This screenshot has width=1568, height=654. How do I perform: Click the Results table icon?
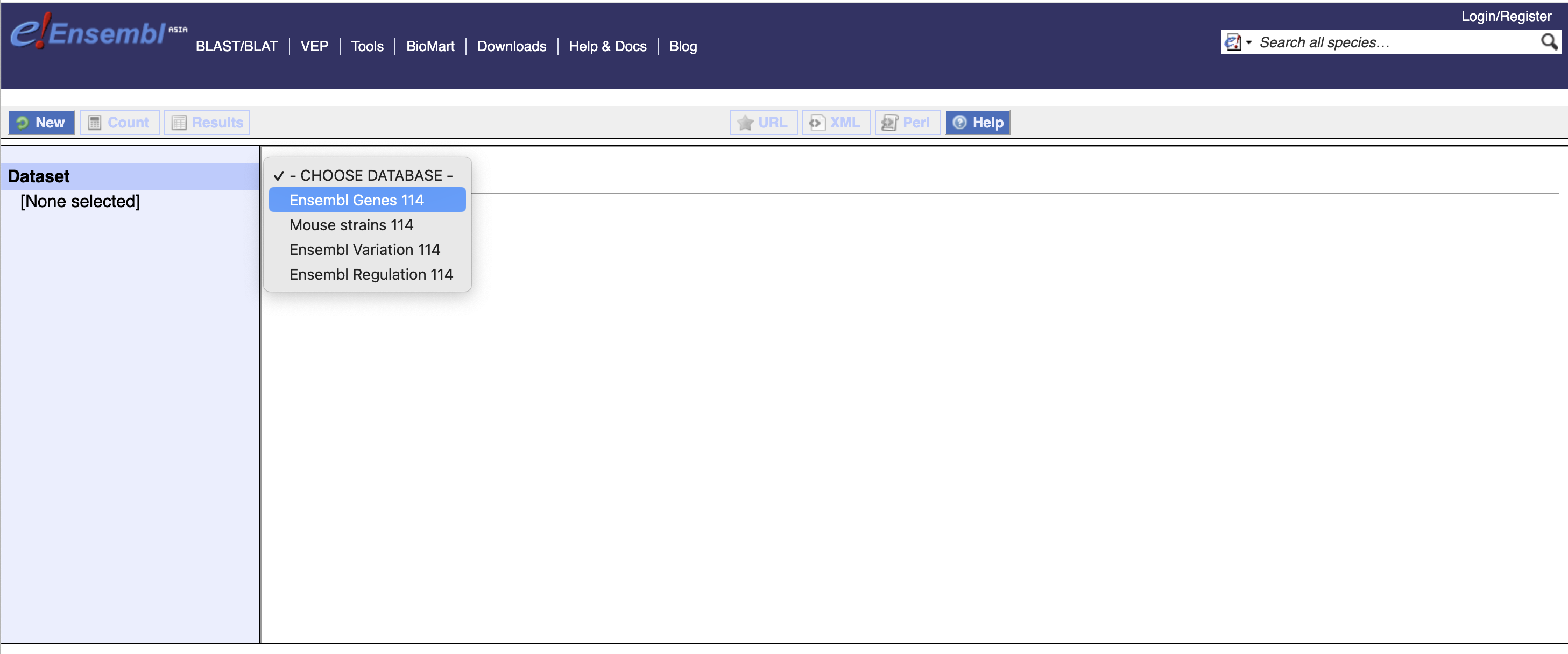178,122
